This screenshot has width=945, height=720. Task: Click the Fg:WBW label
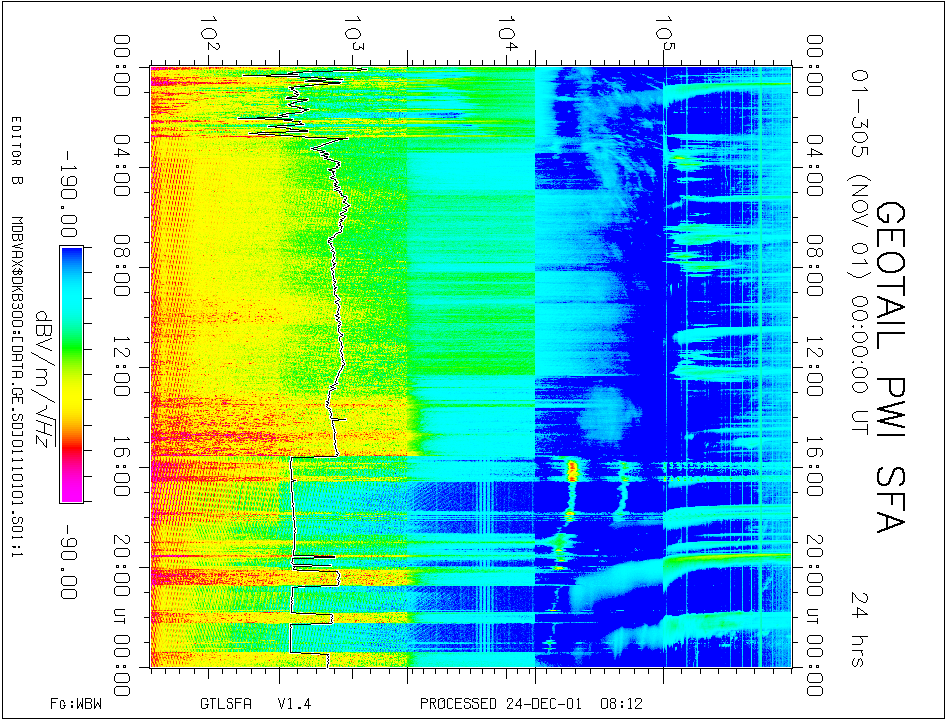click(x=76, y=704)
